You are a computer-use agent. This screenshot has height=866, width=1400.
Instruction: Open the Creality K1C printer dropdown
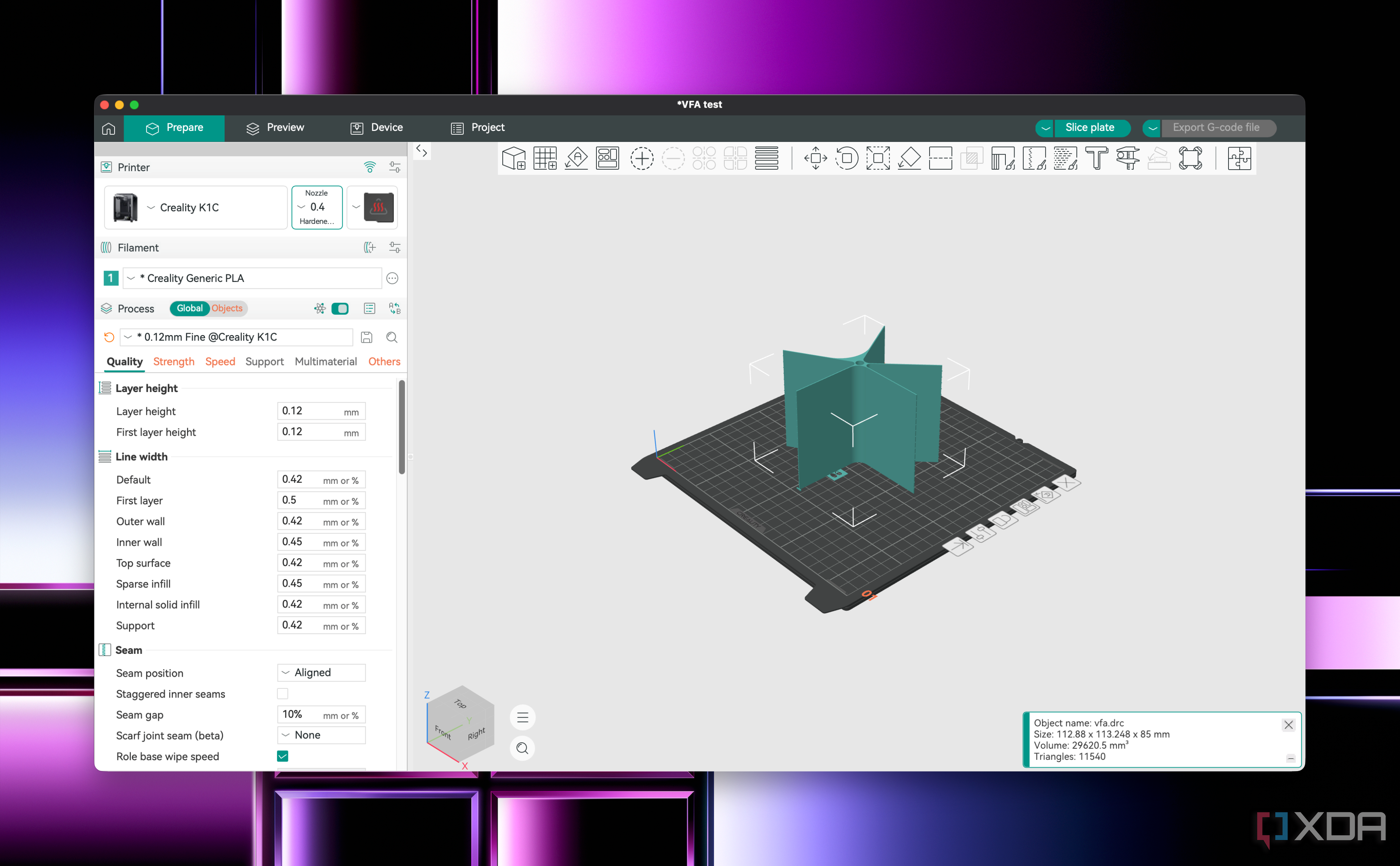click(x=196, y=207)
